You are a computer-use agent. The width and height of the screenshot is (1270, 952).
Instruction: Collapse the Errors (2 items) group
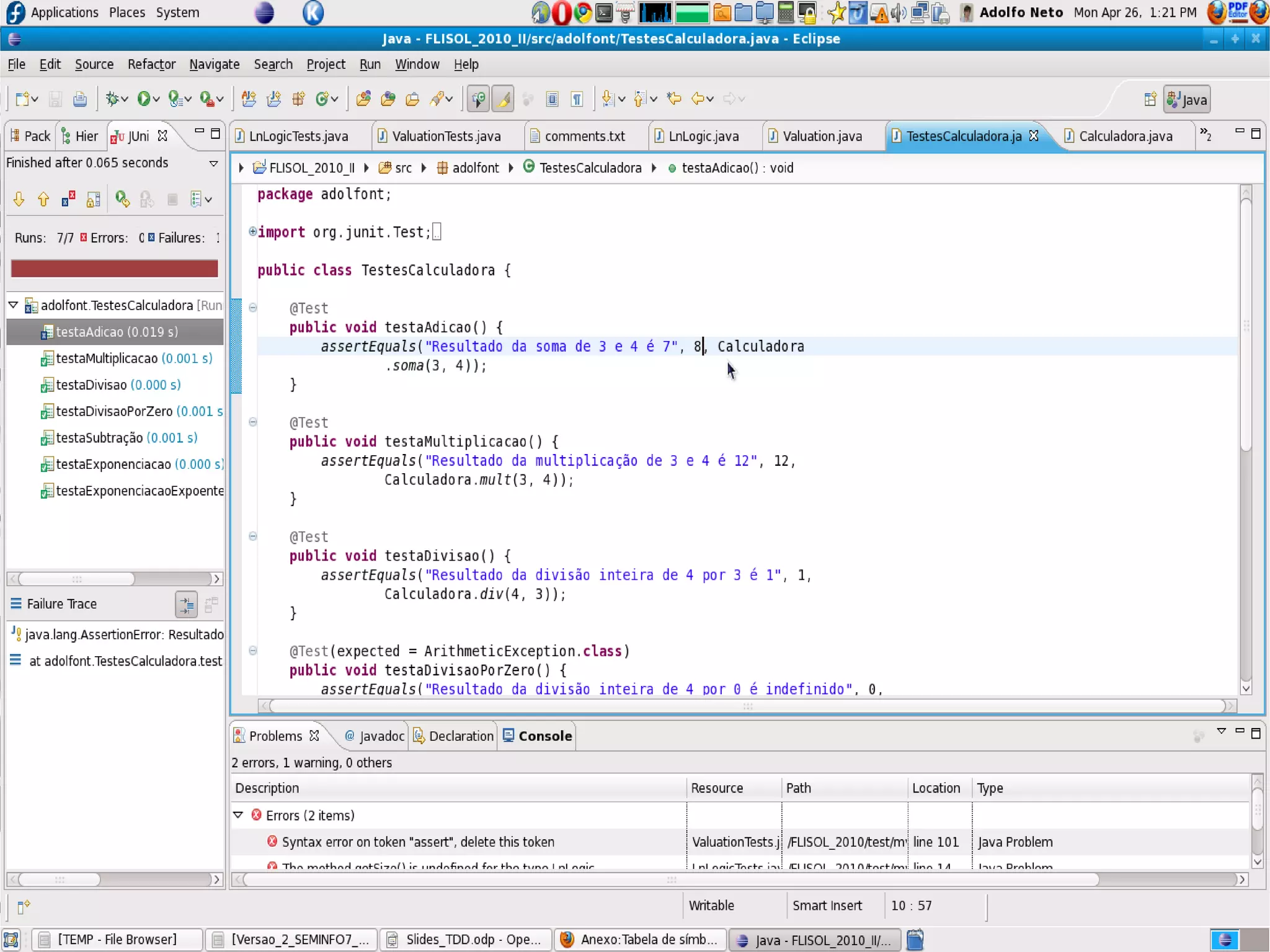tap(238, 815)
